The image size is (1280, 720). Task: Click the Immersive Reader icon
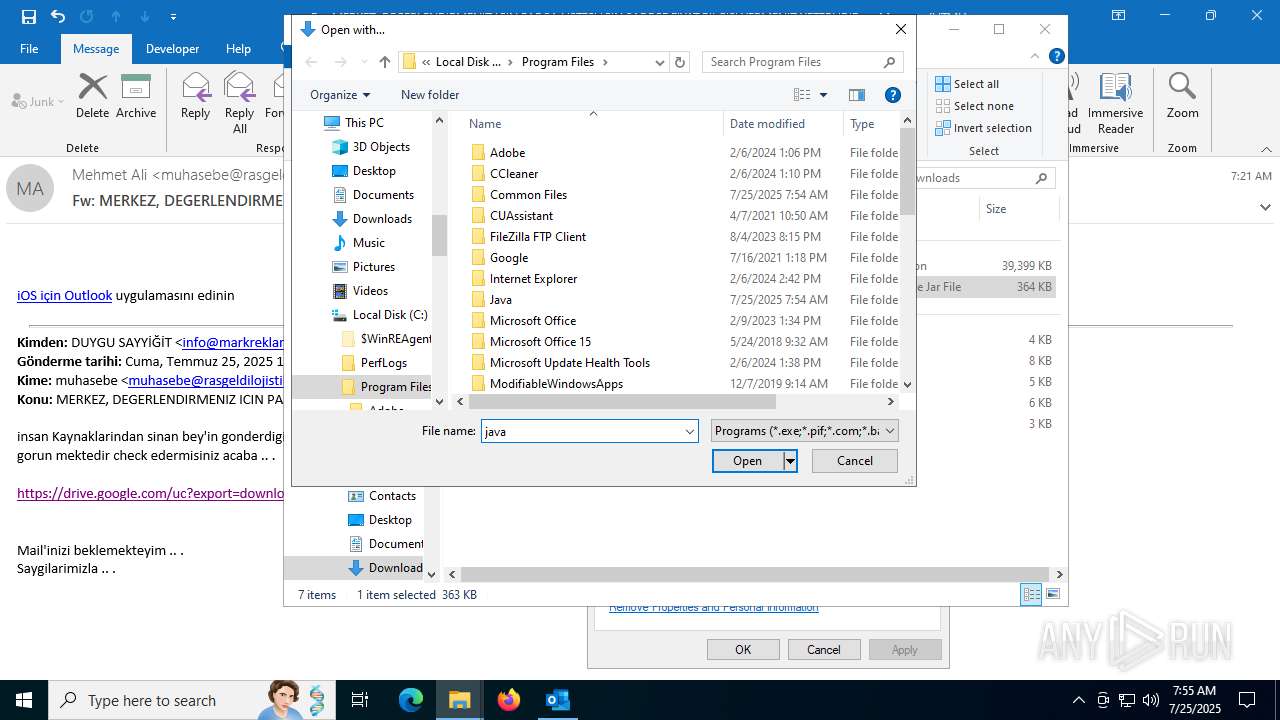[1116, 102]
